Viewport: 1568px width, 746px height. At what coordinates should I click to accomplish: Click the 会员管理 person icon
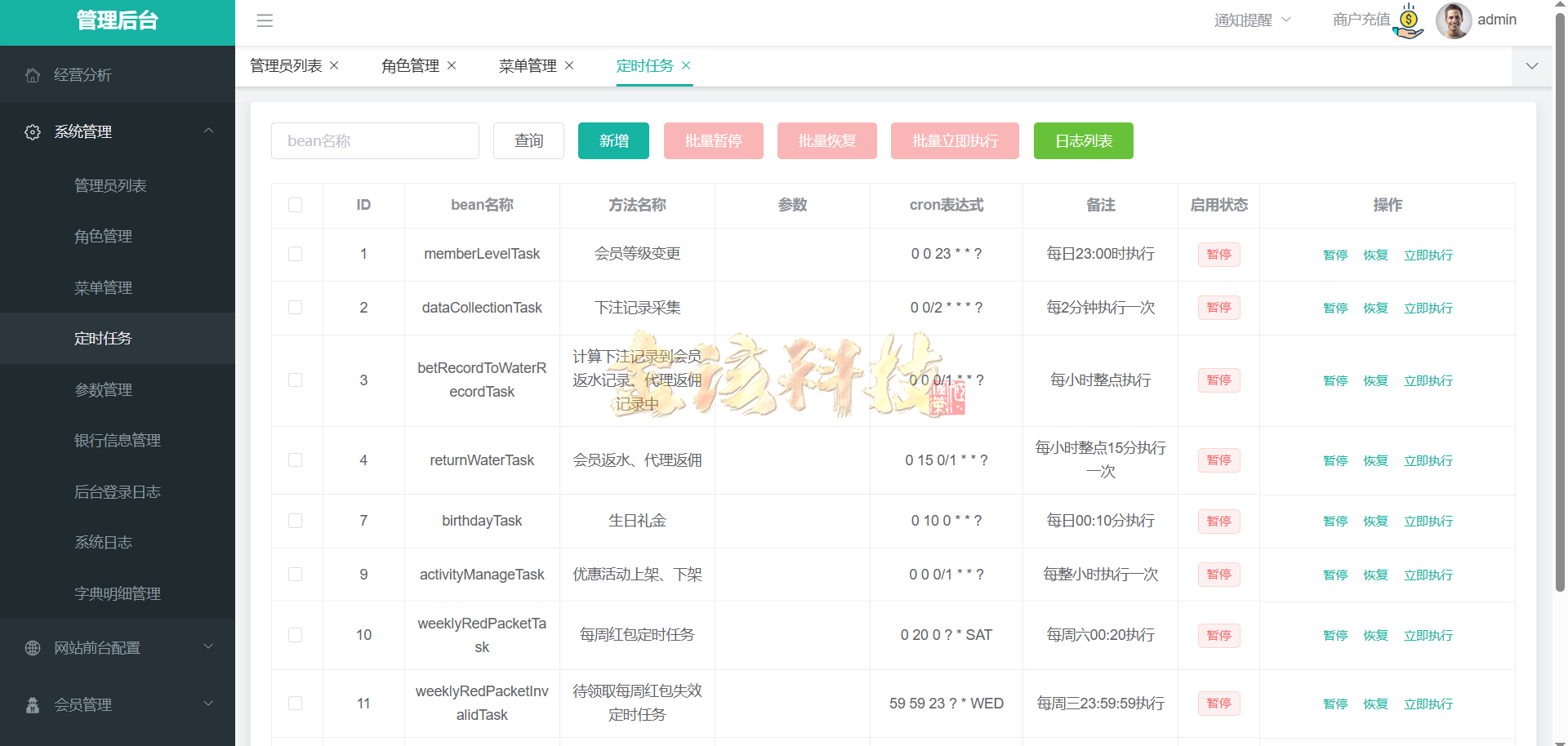tap(33, 704)
